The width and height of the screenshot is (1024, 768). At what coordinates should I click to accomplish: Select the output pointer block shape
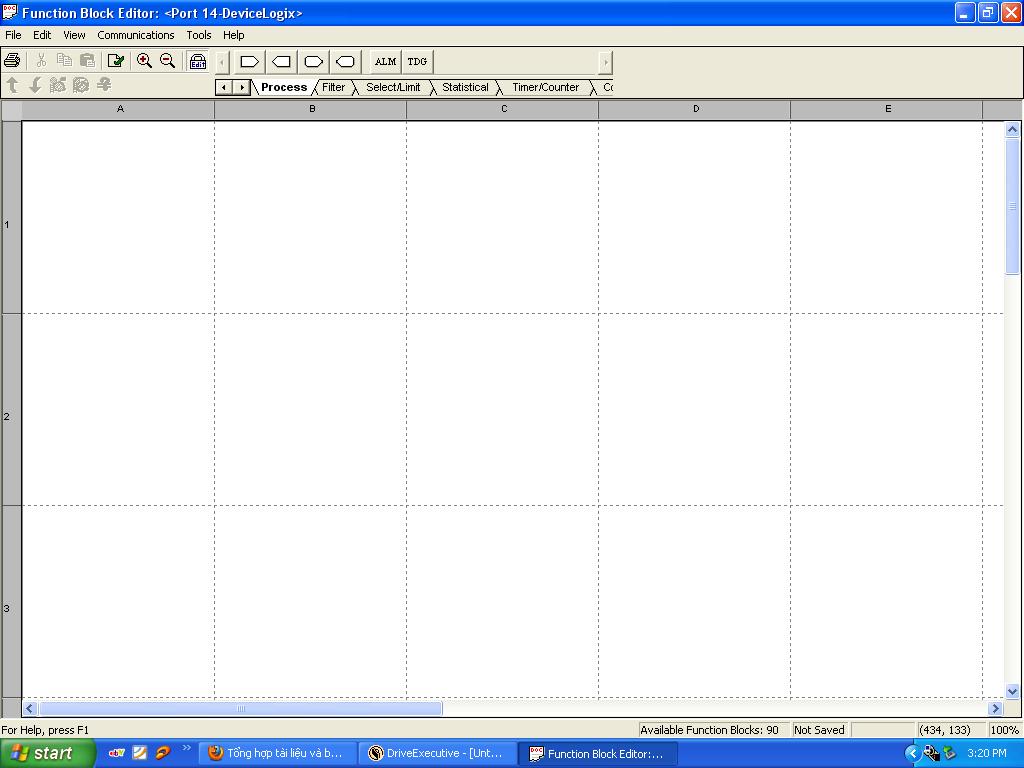coord(281,61)
